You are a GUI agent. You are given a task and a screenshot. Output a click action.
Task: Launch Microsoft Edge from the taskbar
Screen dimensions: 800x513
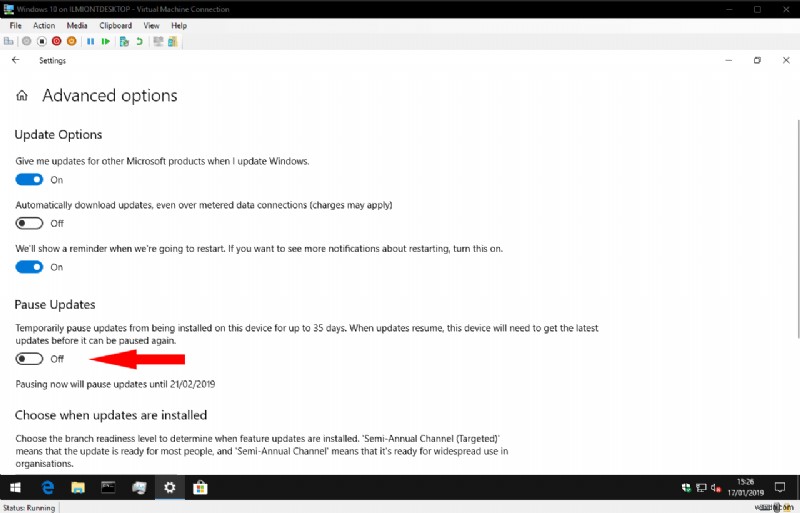click(x=48, y=487)
